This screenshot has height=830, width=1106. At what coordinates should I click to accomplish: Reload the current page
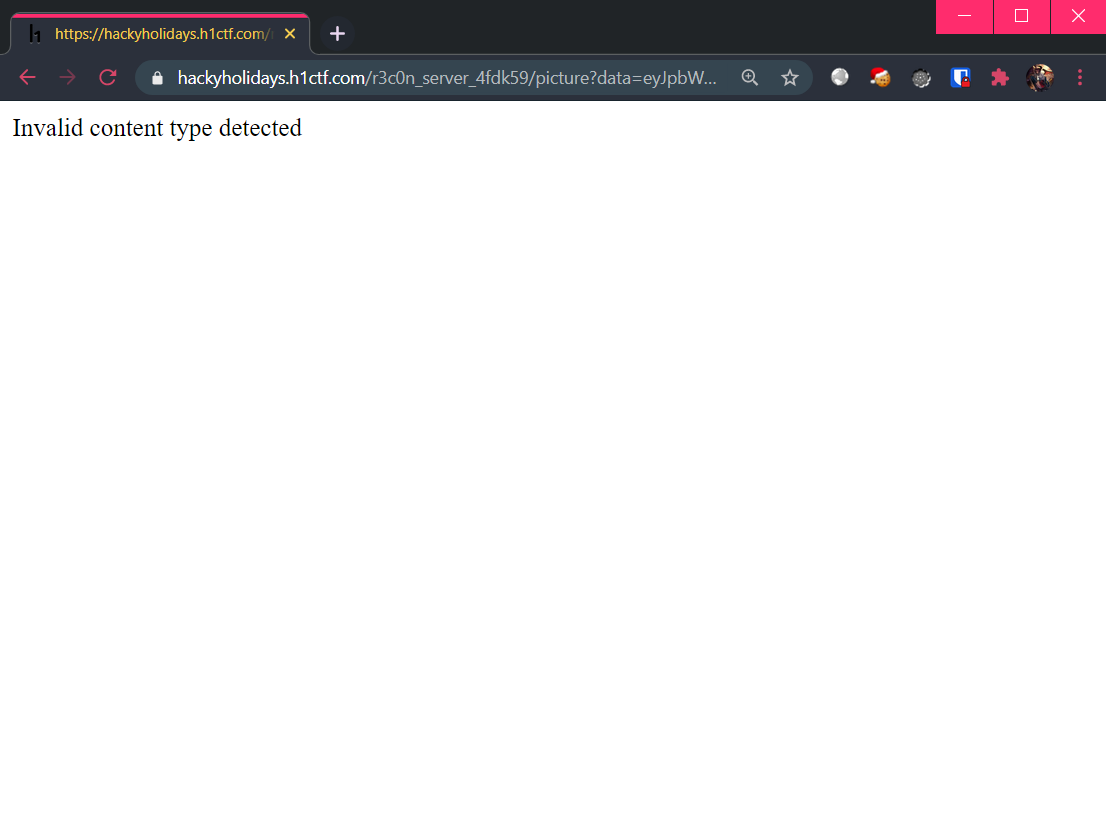click(108, 78)
